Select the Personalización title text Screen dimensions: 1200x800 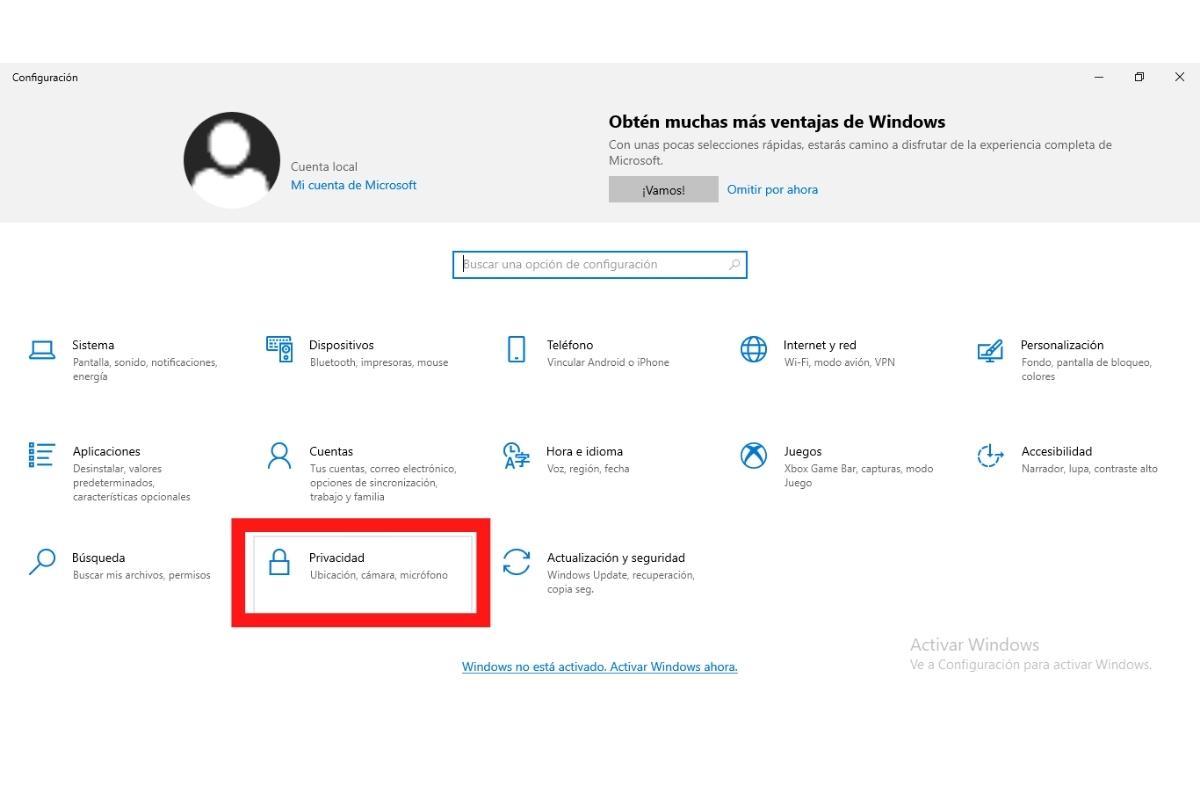[x=1062, y=345]
